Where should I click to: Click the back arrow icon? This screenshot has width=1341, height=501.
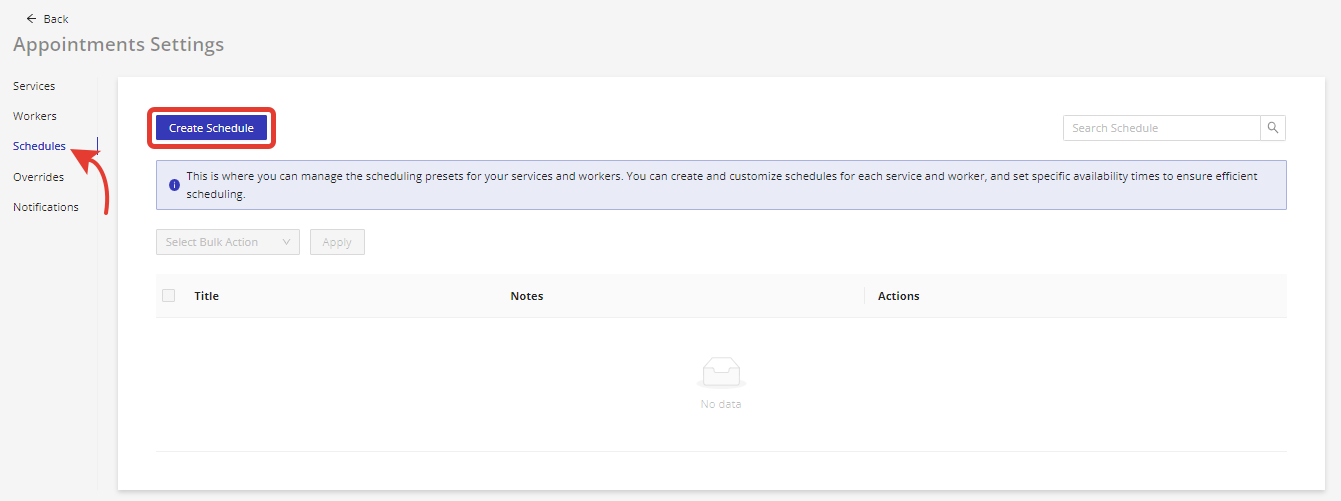[x=31, y=19]
